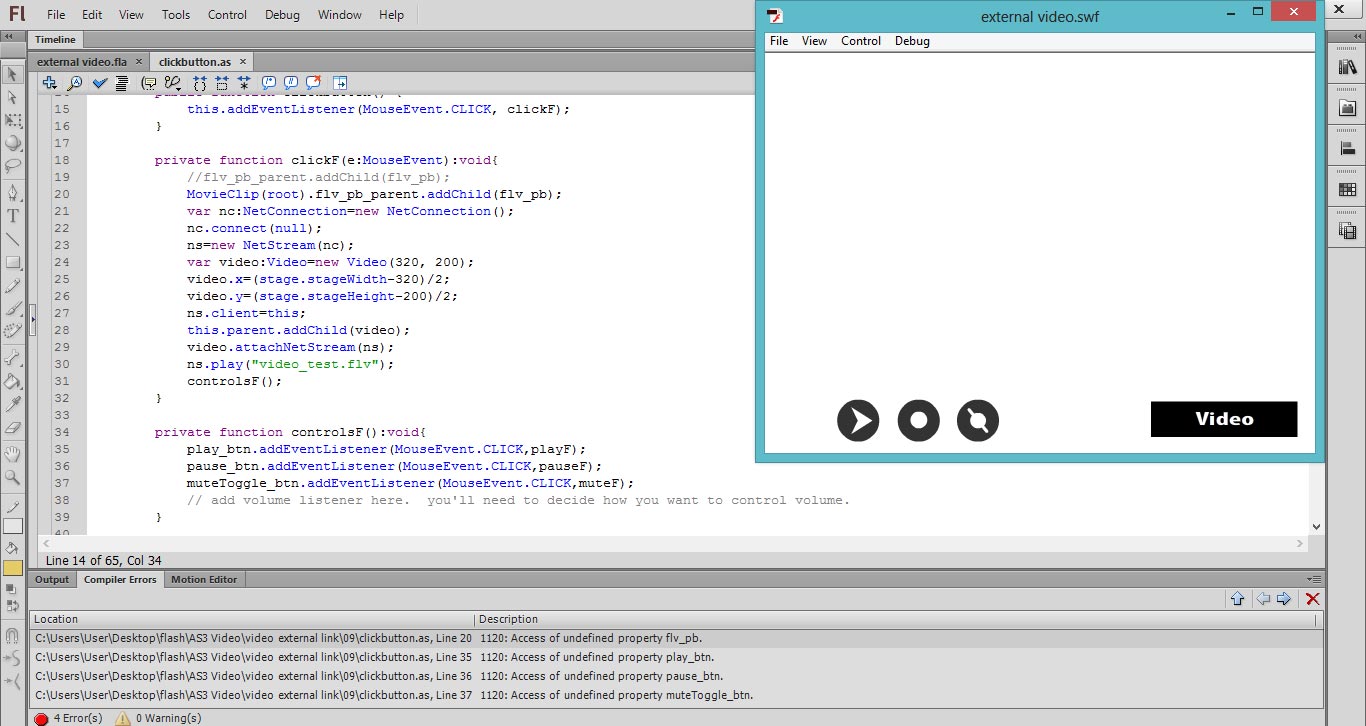Click the Apply Line Comment icon

[291, 83]
